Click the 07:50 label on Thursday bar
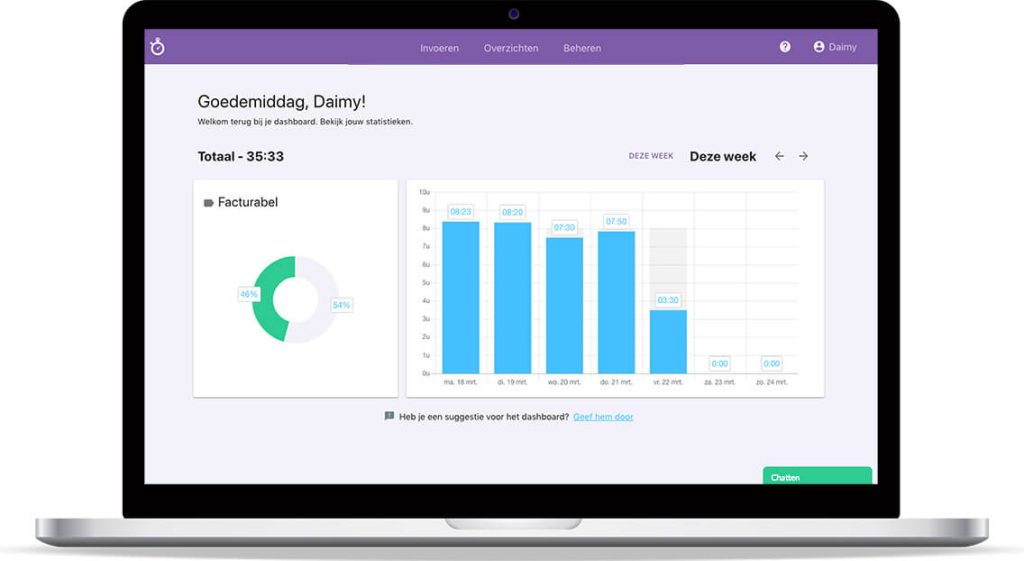Image resolution: width=1024 pixels, height=561 pixels. (616, 221)
